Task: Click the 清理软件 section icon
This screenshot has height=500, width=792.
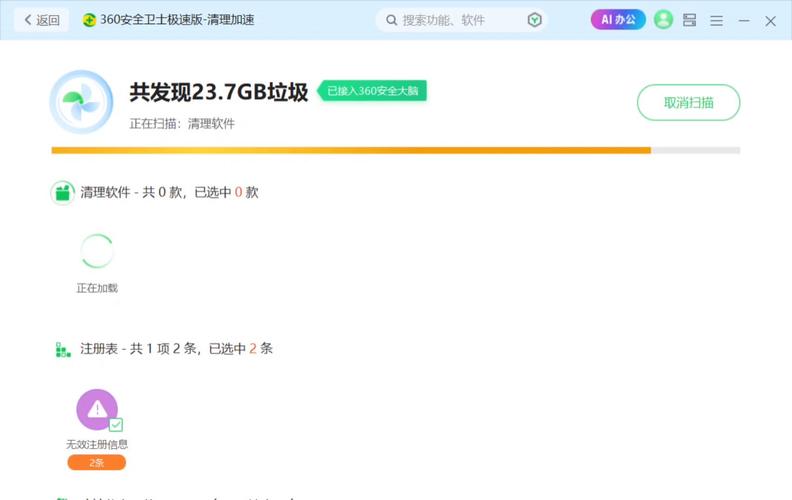Action: [63, 192]
